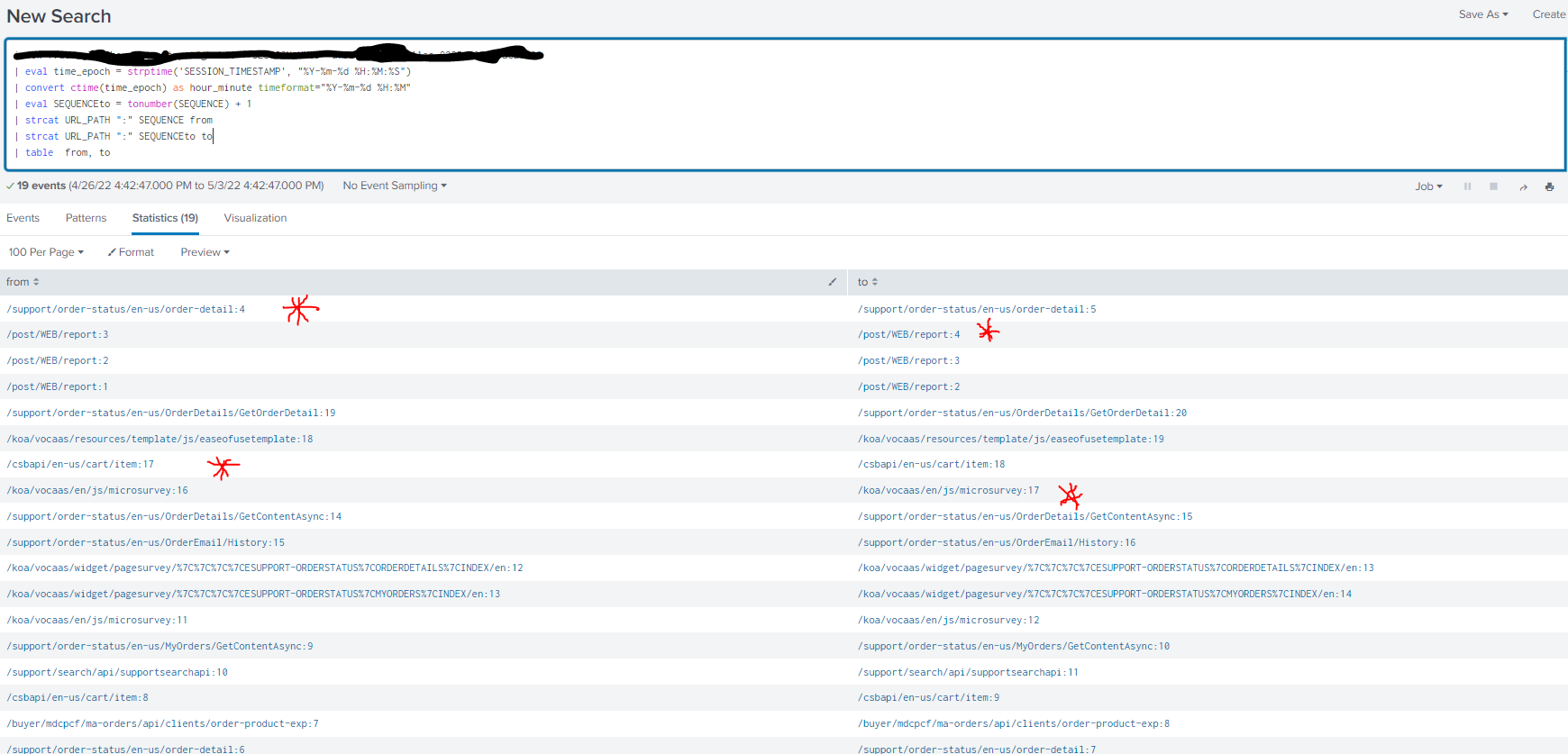Pause the running search job

[x=1467, y=186]
